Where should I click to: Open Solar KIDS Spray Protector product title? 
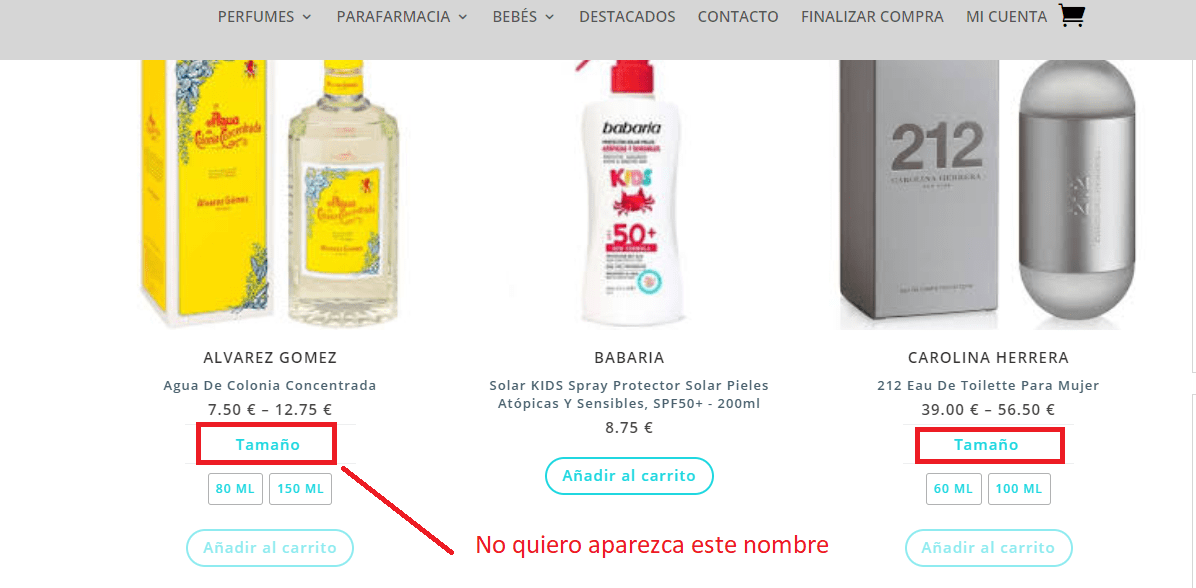pyautogui.click(x=629, y=394)
